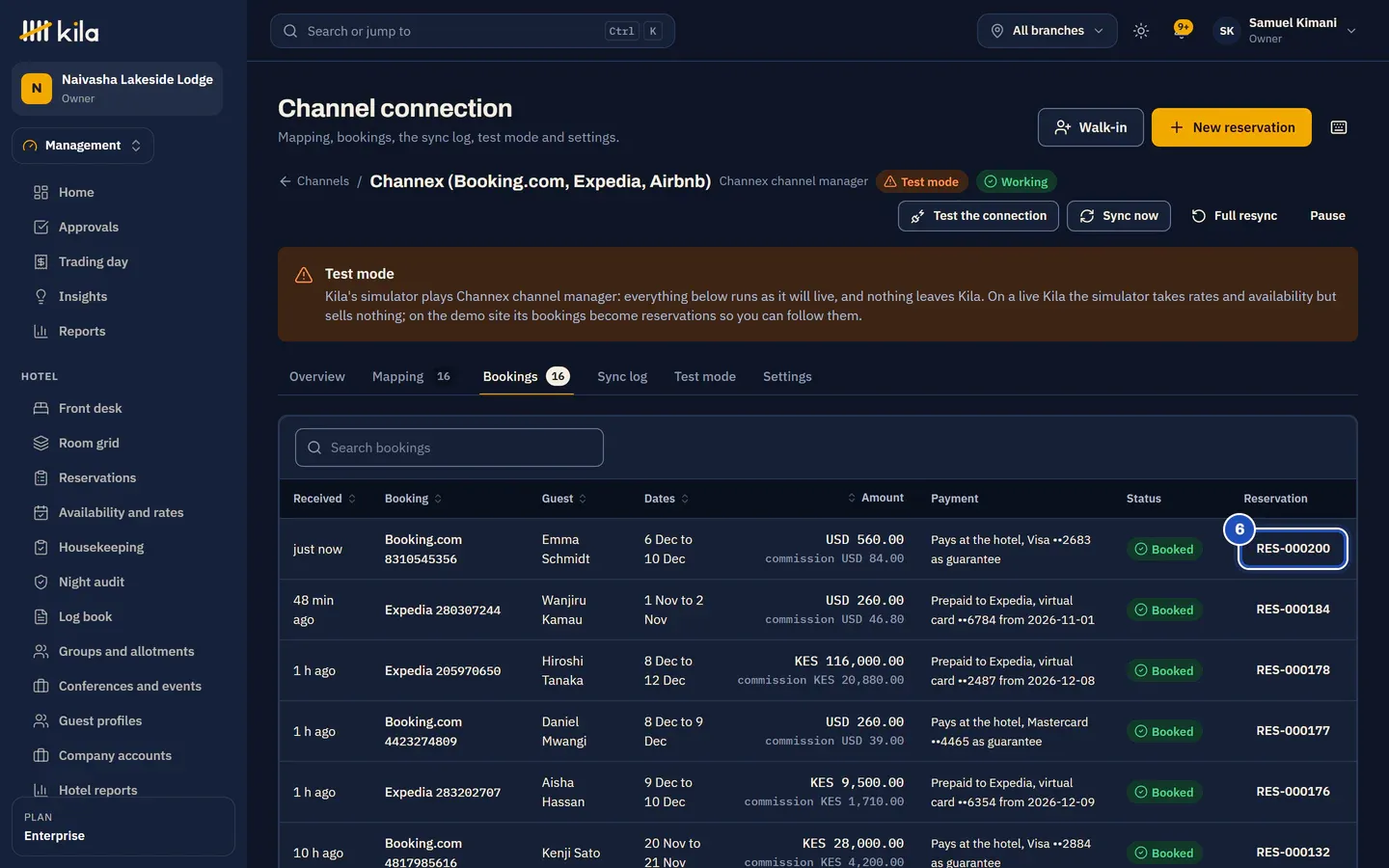This screenshot has height=868, width=1389.
Task: Click the Walk-in button
Action: tap(1091, 127)
